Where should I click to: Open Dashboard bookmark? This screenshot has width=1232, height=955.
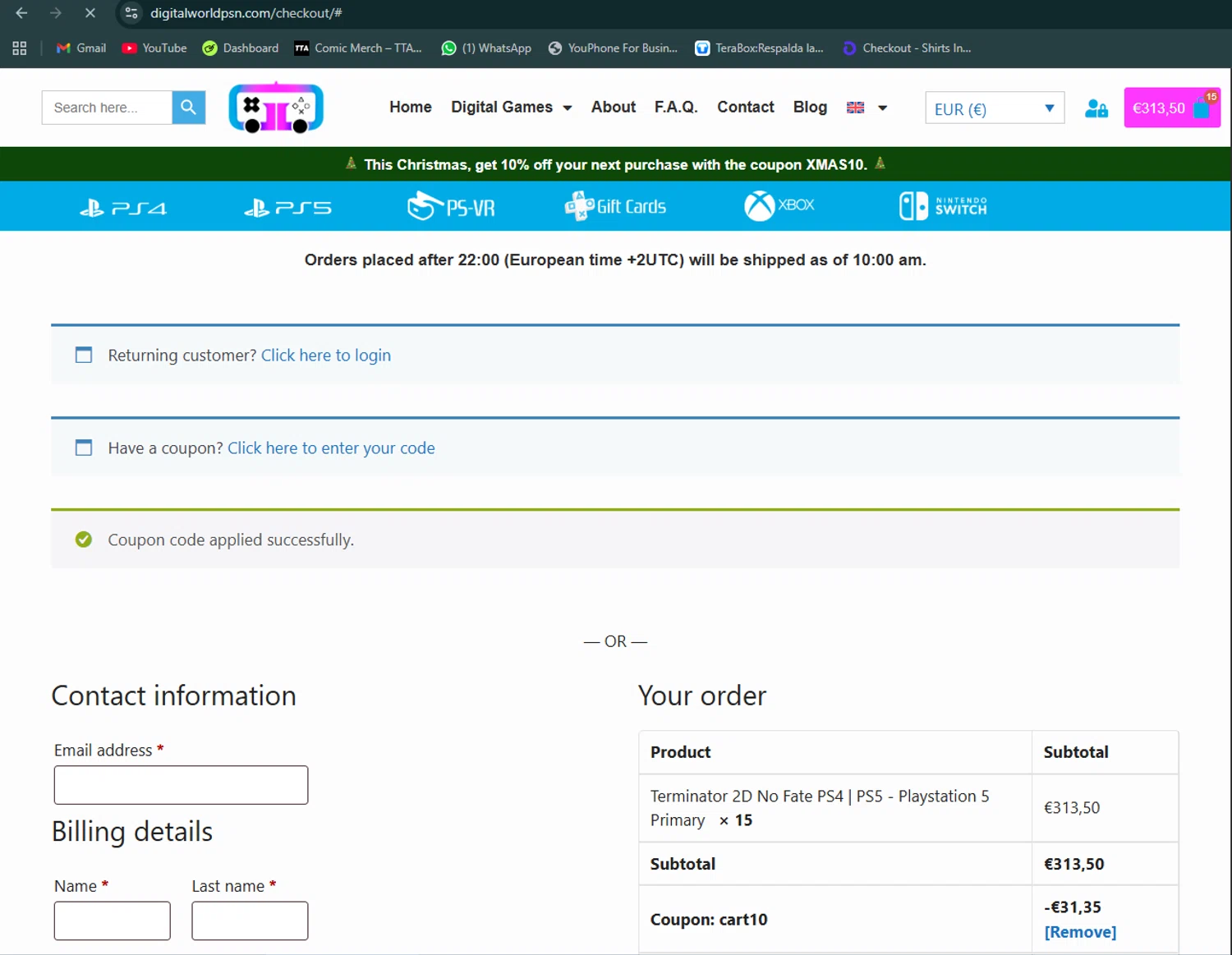[x=241, y=48]
